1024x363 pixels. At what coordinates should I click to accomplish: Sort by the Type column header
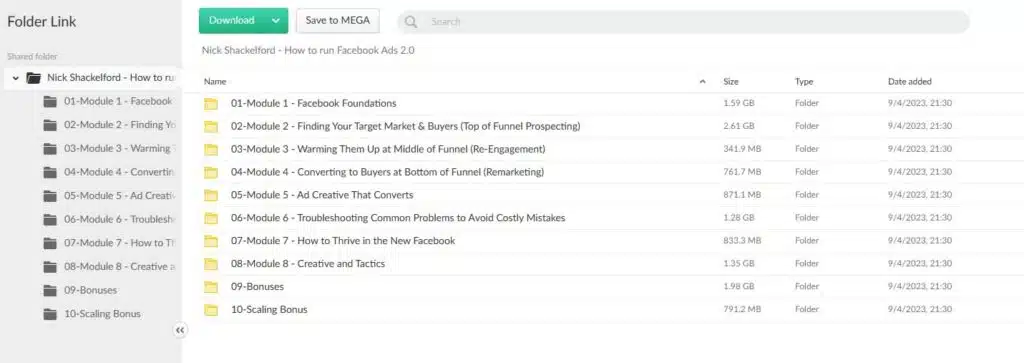click(803, 82)
